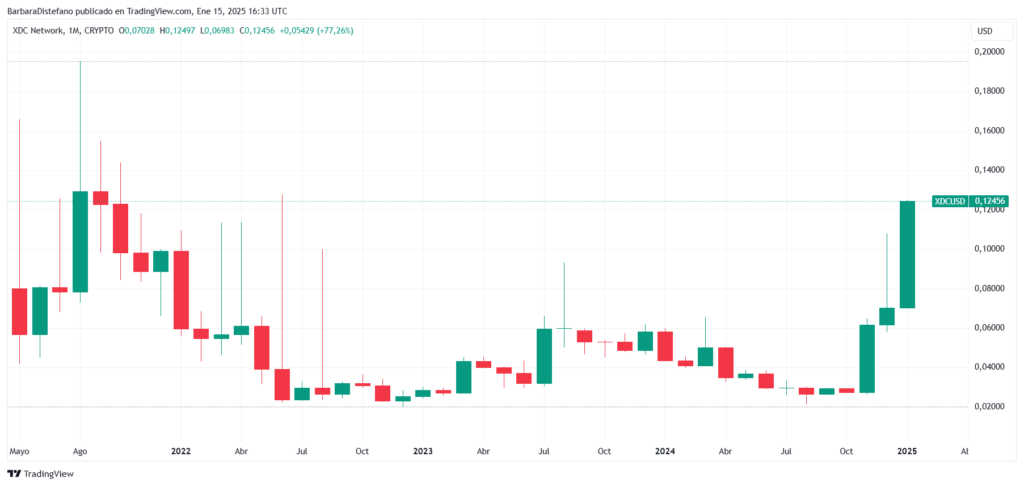1024x486 pixels.
Task: Click the Mayo label on time axis
Action: click(19, 451)
